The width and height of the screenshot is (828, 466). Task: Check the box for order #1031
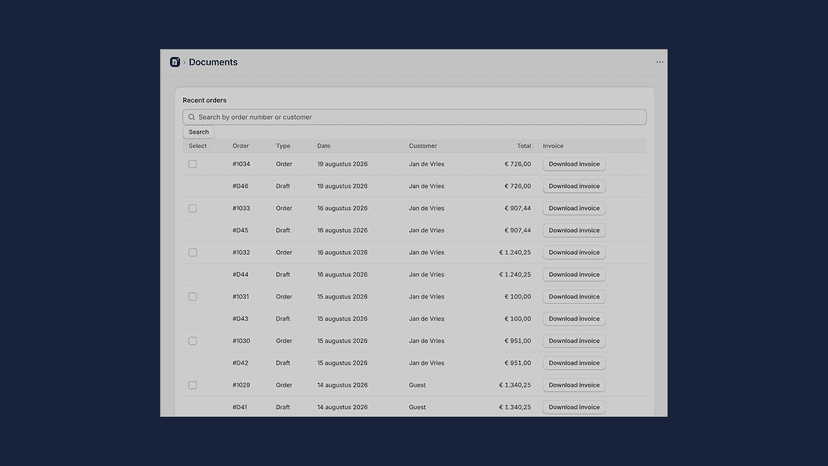193,297
